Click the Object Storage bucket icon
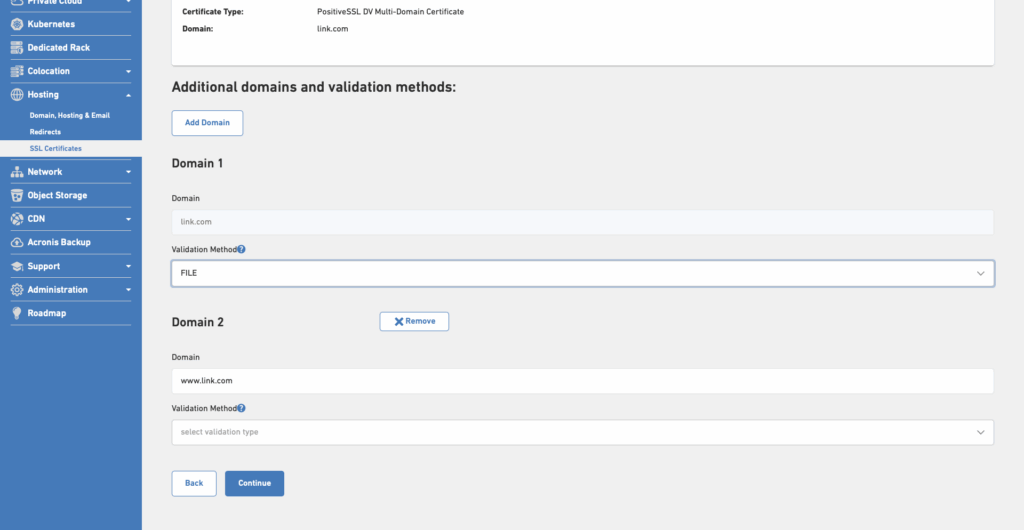 click(x=17, y=195)
